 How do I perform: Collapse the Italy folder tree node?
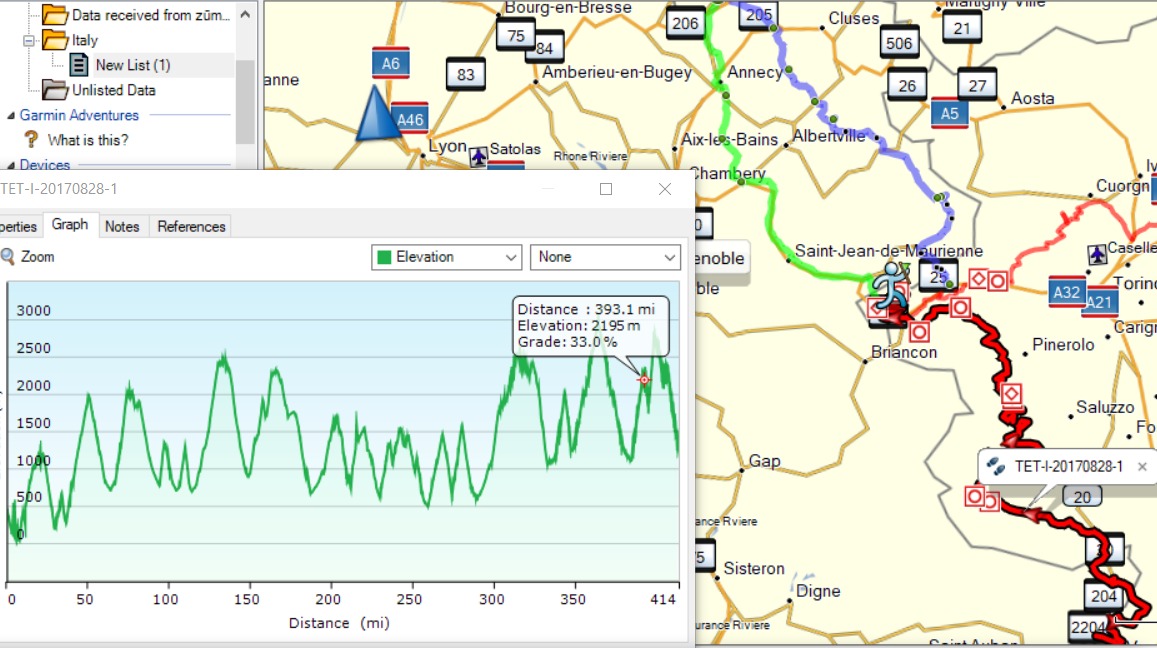[x=29, y=41]
